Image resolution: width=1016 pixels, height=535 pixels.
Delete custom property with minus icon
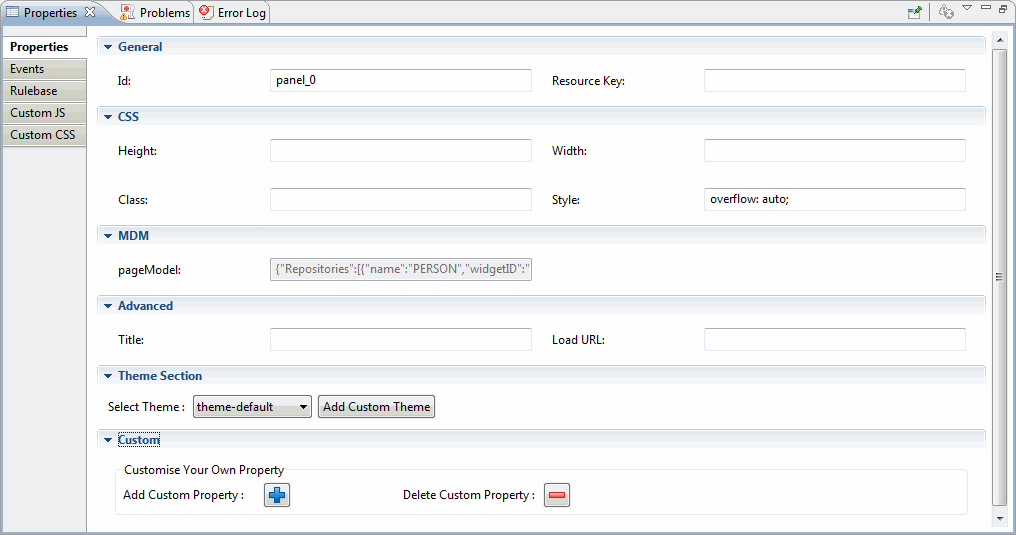click(557, 495)
